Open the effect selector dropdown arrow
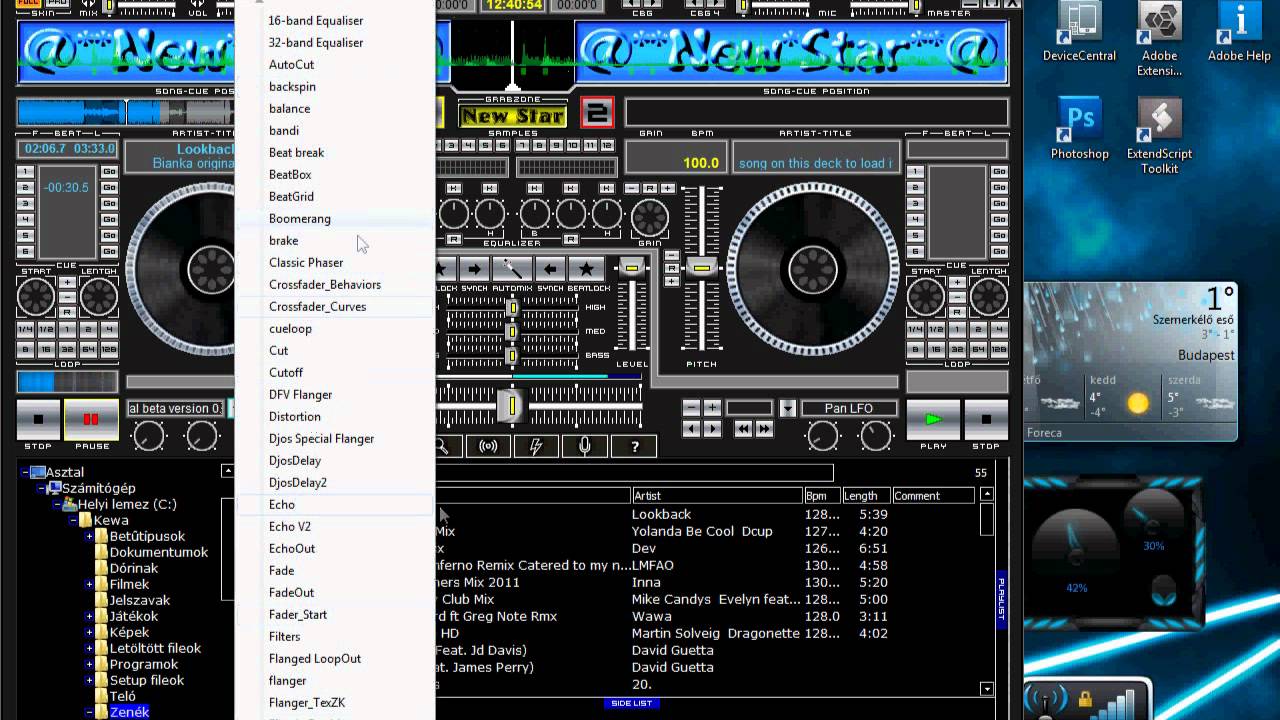This screenshot has height=720, width=1280. click(x=788, y=408)
